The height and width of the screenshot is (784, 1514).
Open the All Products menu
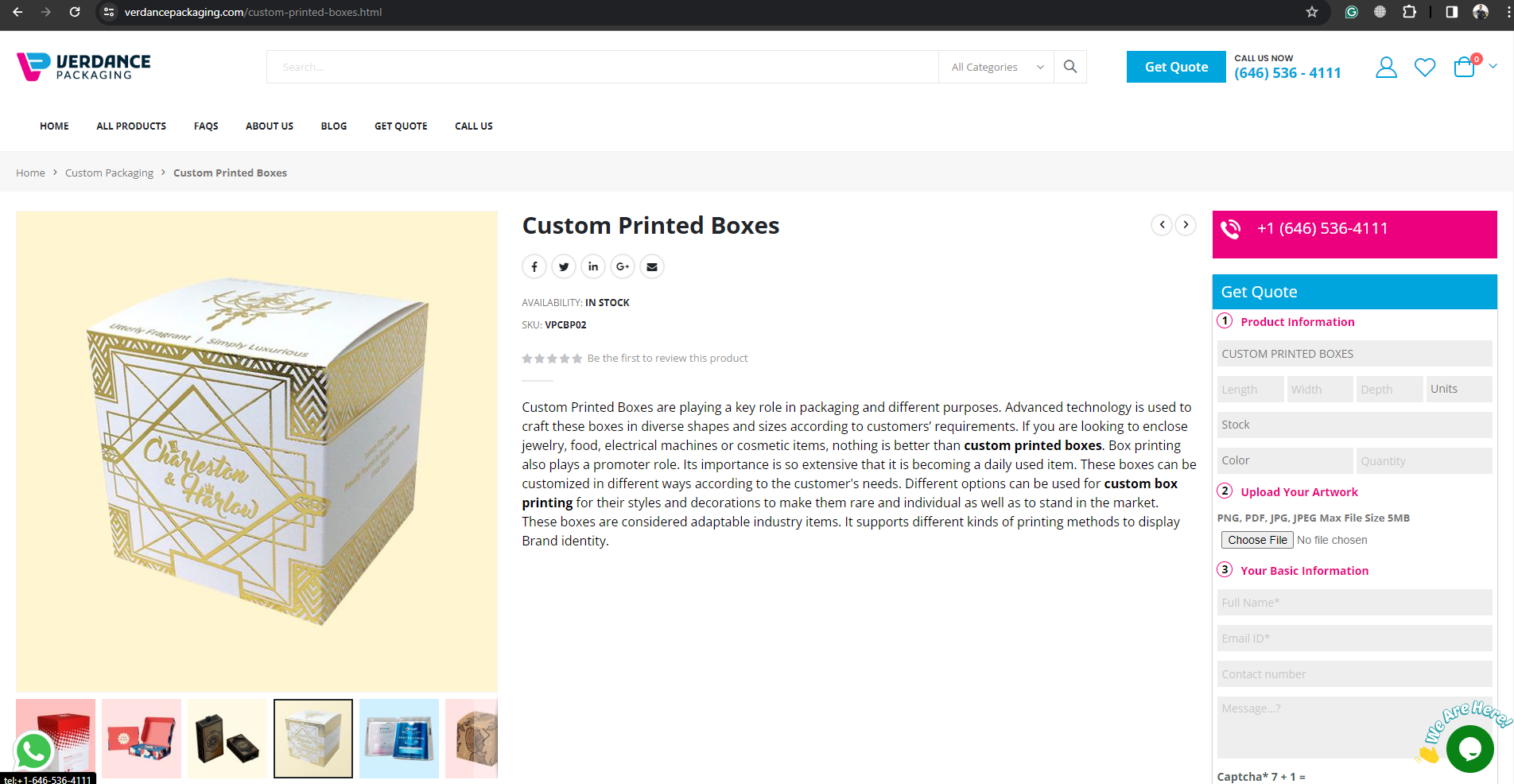[131, 126]
